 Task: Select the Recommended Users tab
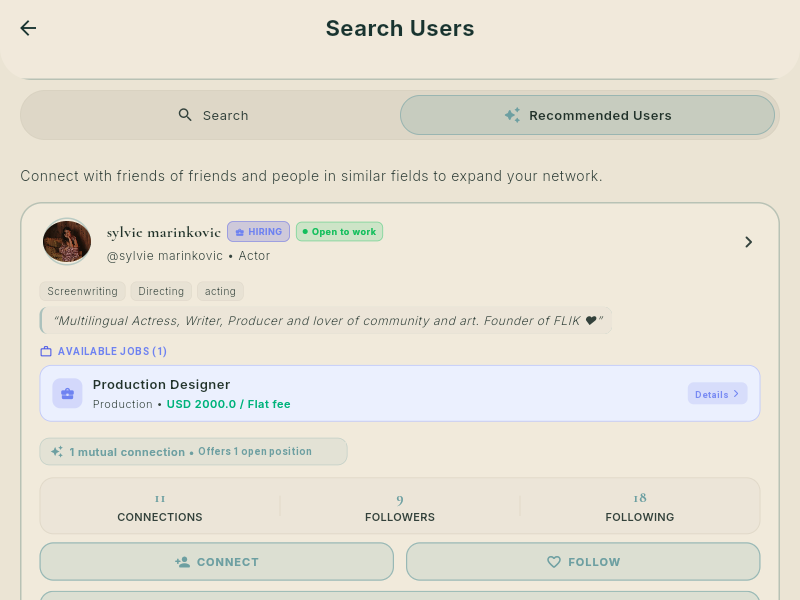(587, 115)
